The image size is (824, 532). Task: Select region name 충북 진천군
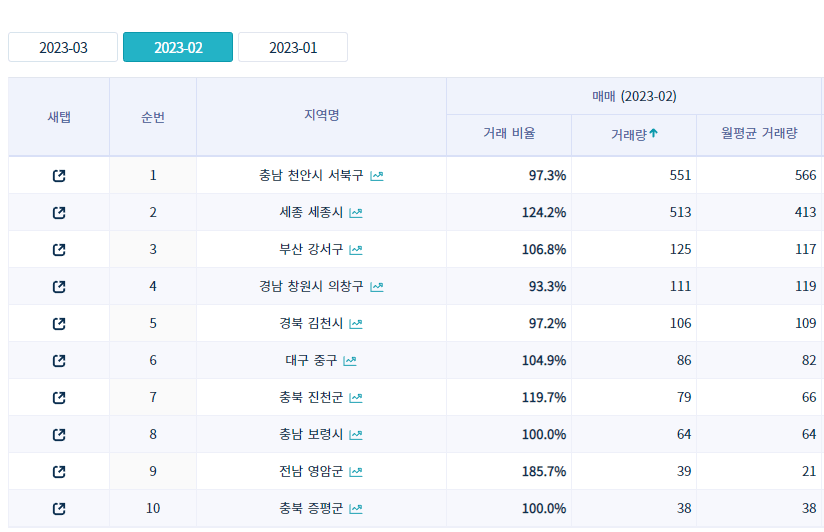[x=311, y=397]
